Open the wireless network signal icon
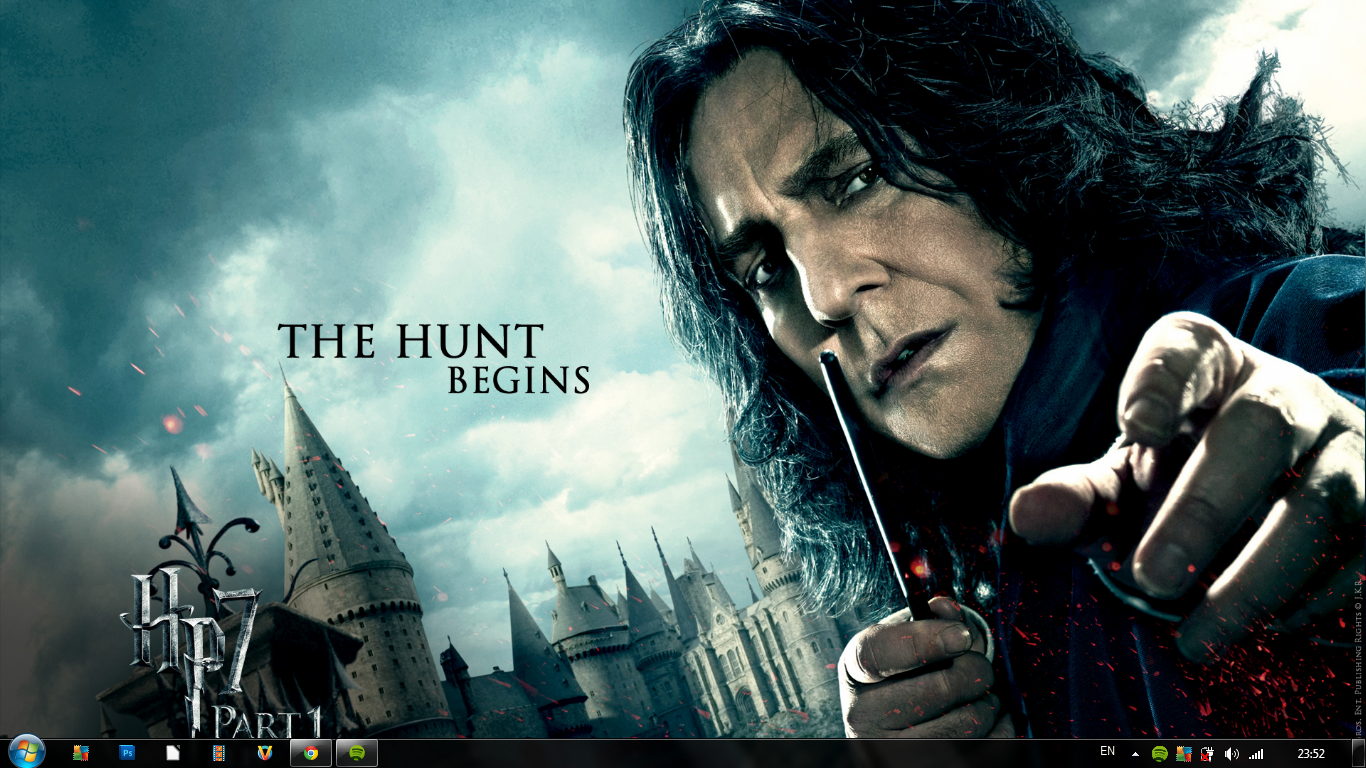The image size is (1366, 768). tap(1256, 754)
